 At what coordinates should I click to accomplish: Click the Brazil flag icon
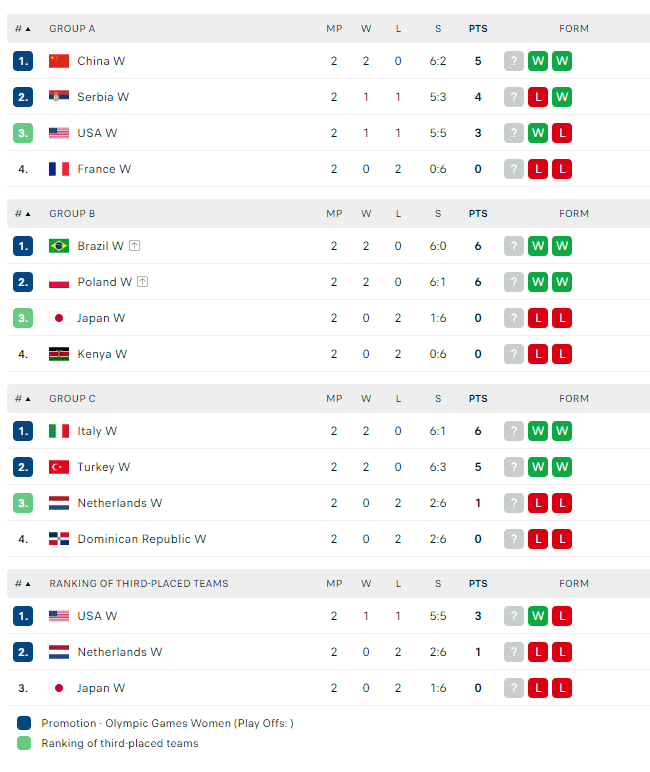point(59,246)
